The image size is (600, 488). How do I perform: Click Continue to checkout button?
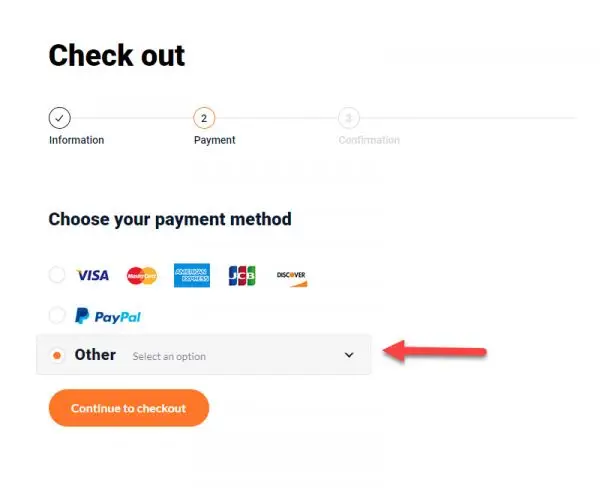(129, 408)
